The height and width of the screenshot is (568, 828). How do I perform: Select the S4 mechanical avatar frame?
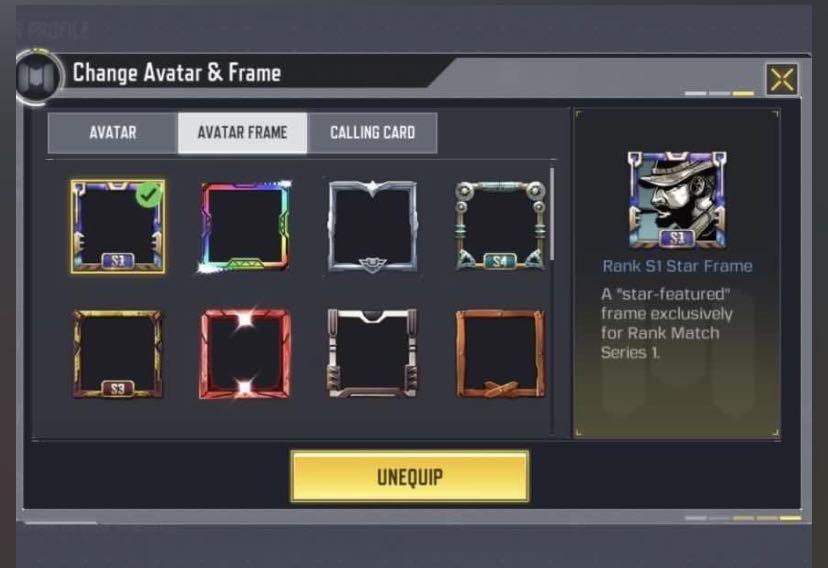click(500, 227)
